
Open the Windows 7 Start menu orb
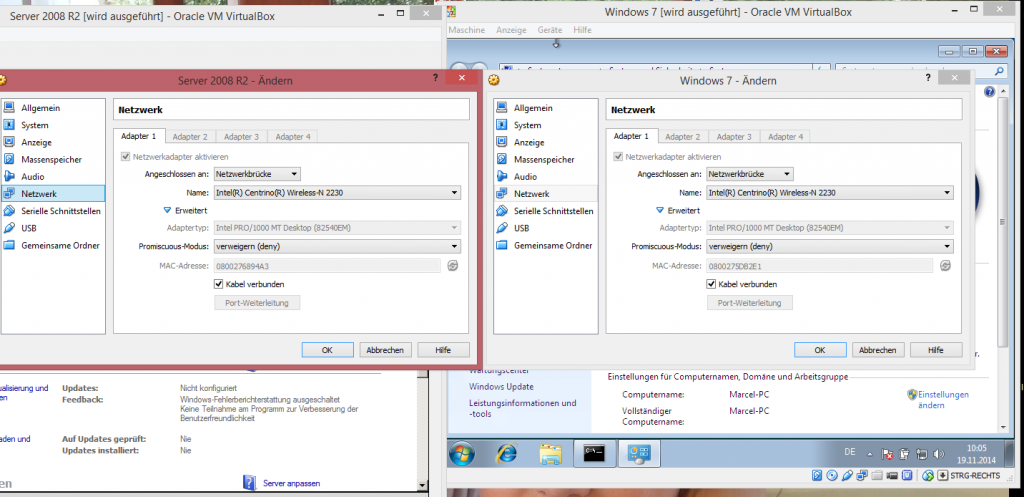click(462, 454)
